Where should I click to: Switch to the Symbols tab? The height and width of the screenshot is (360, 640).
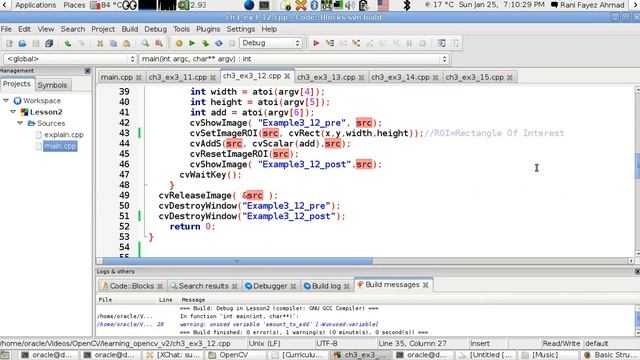[x=52, y=85]
